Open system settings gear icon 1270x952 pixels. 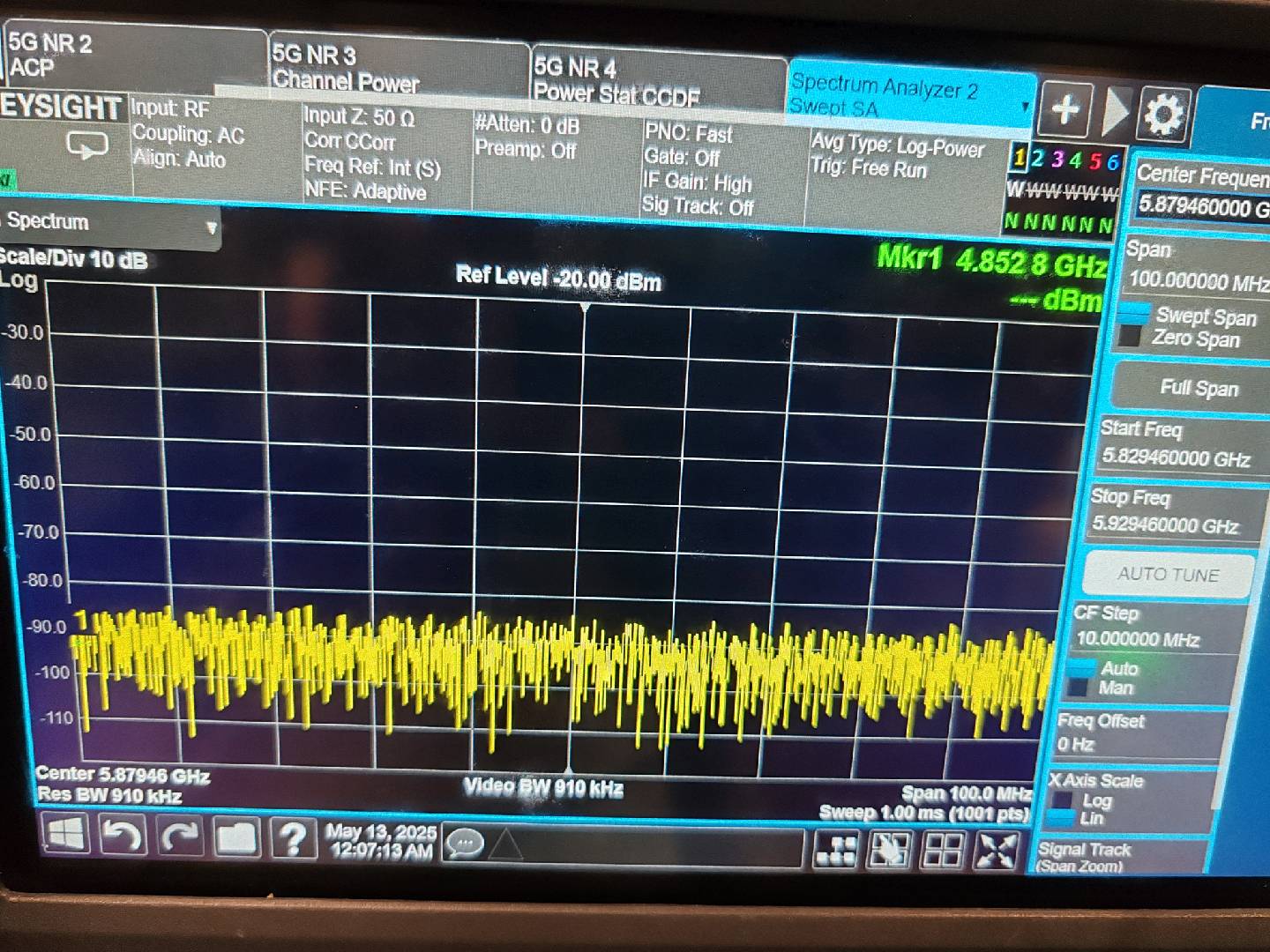click(1164, 115)
